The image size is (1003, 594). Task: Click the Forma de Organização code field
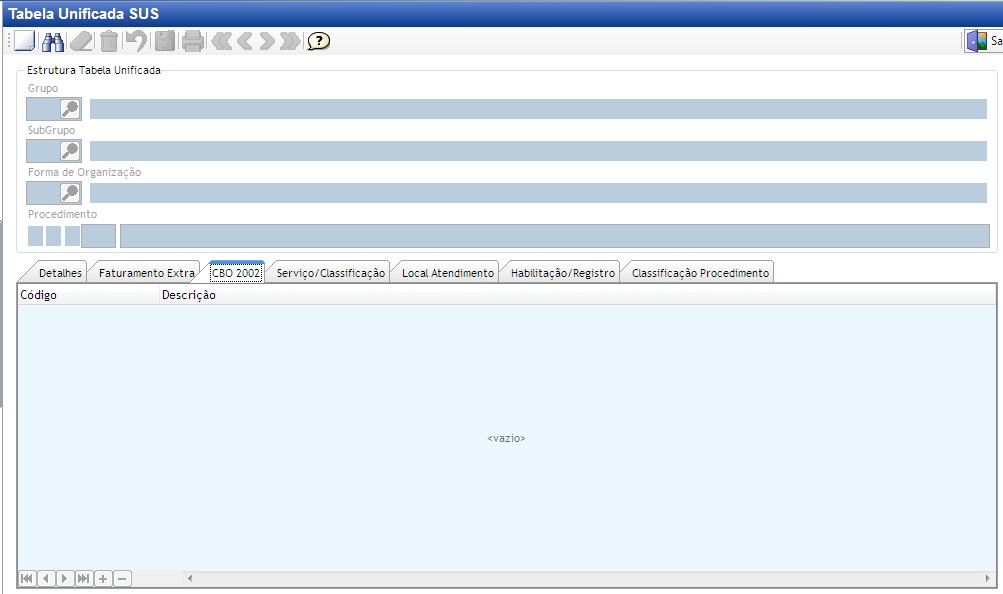[x=43, y=193]
